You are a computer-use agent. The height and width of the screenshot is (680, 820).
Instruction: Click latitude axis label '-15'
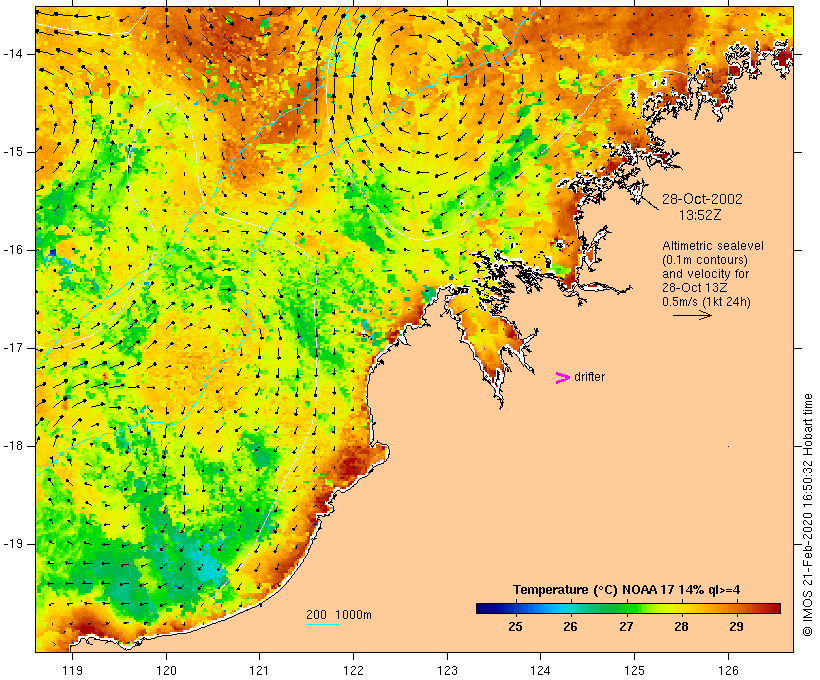12,152
